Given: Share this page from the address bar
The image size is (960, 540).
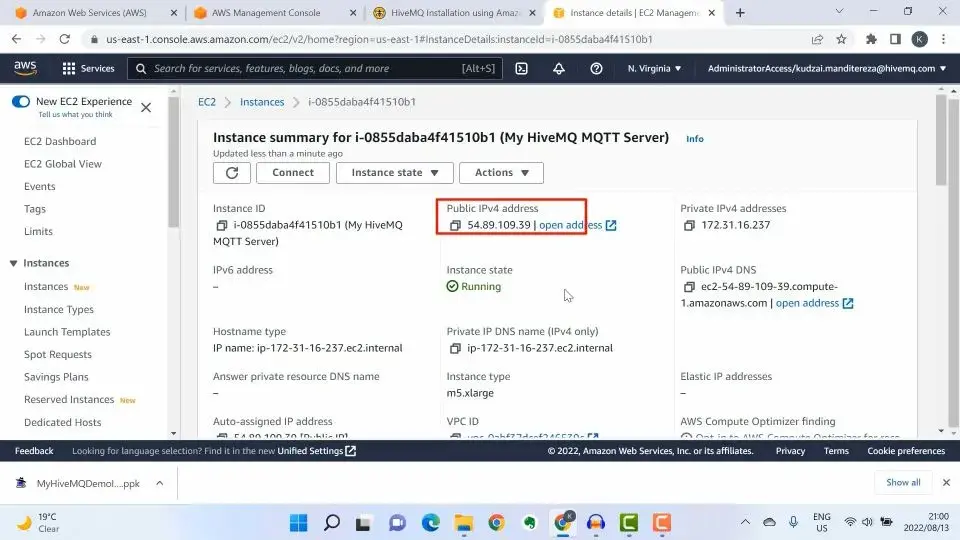Looking at the screenshot, I should (x=817, y=39).
